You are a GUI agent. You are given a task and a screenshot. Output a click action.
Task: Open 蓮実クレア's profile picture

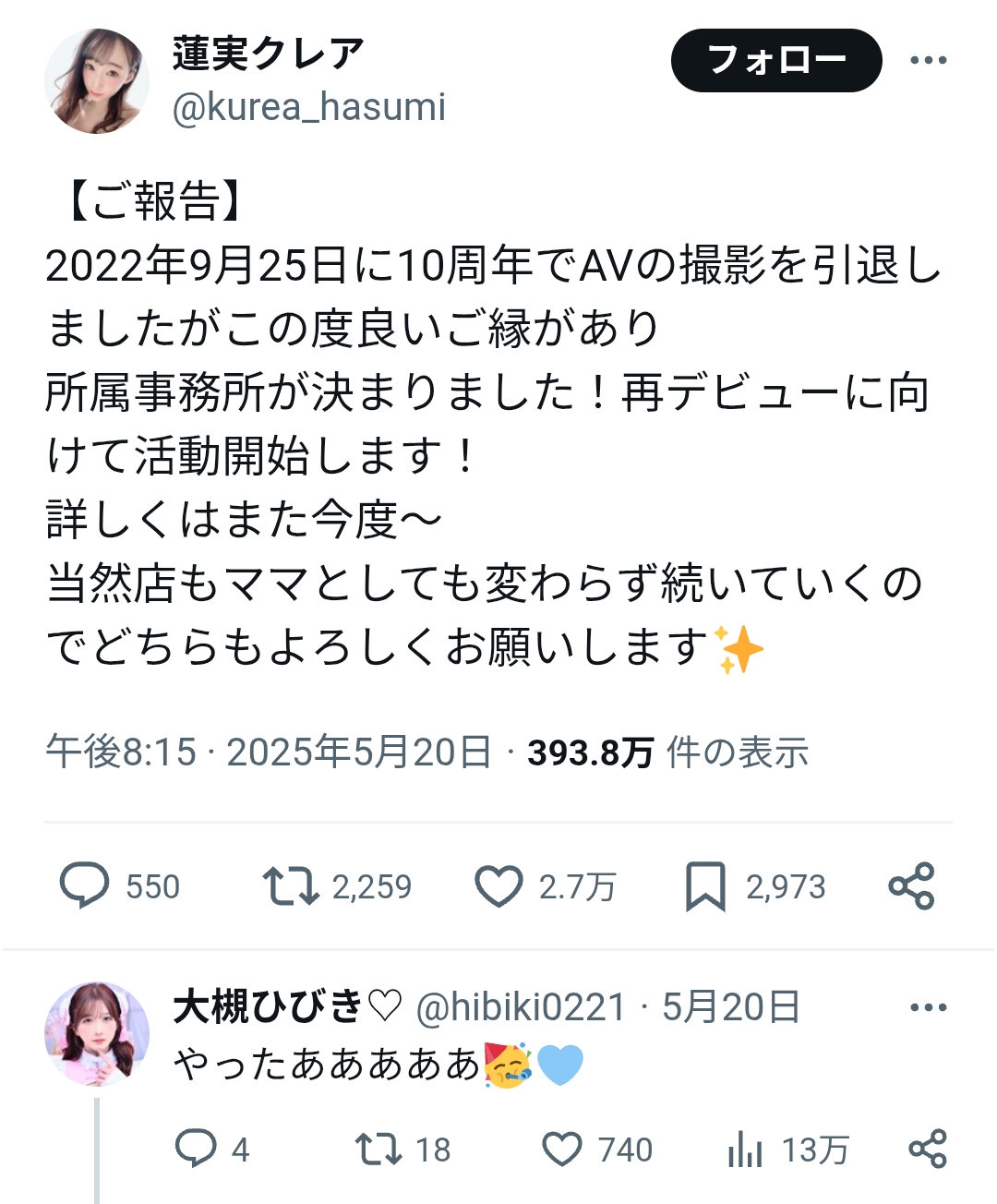point(97,81)
